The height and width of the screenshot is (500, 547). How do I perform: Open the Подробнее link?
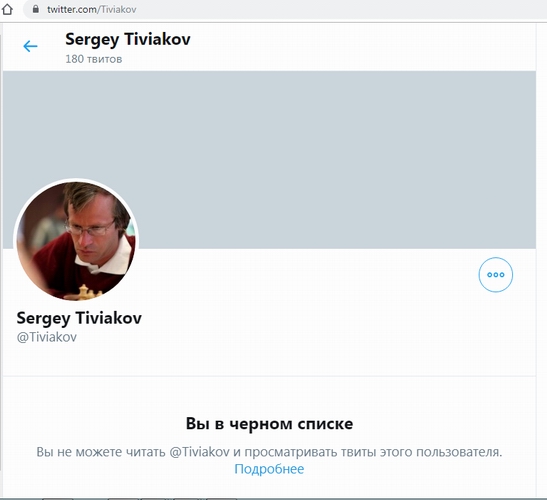[269, 469]
